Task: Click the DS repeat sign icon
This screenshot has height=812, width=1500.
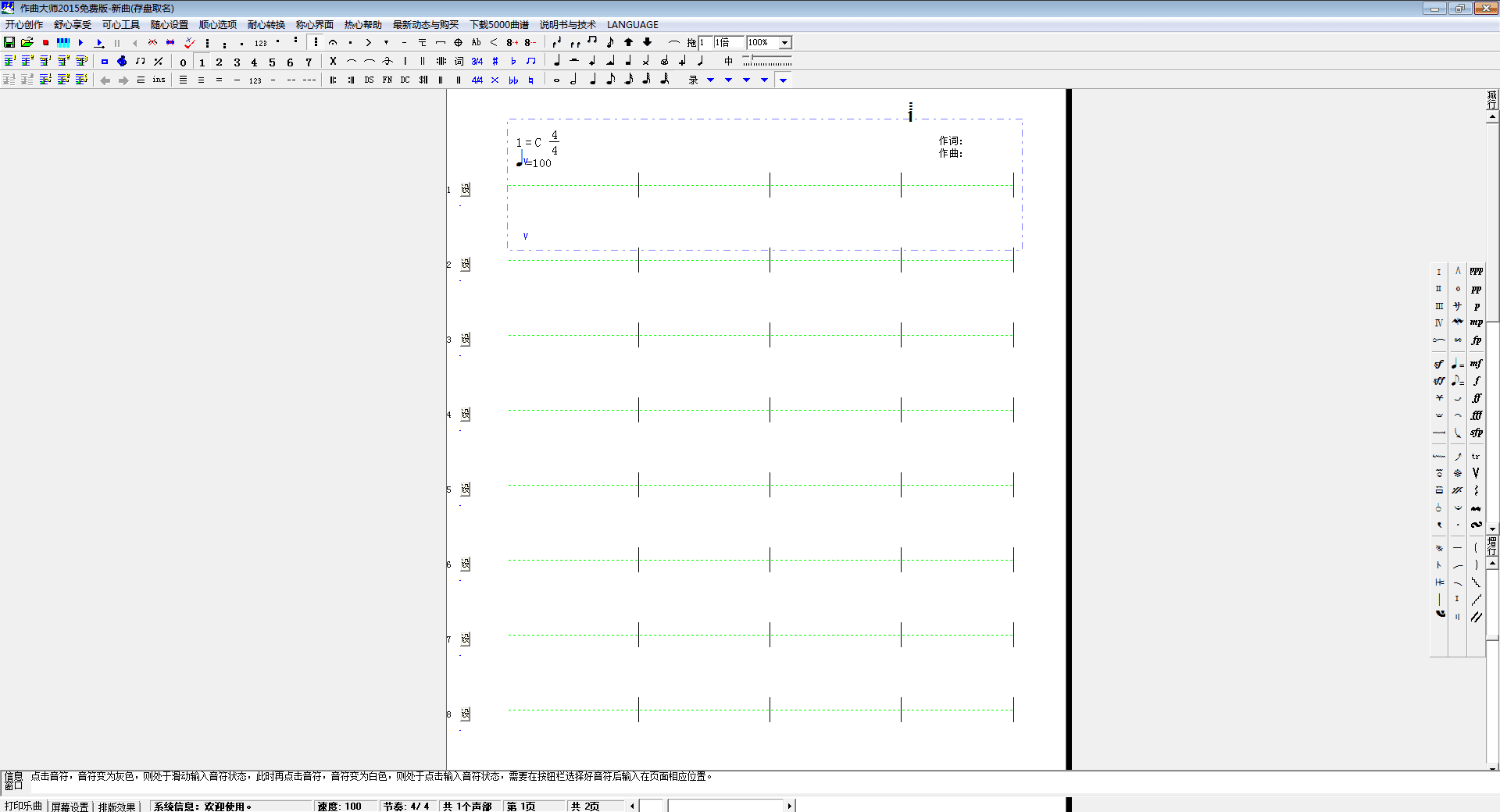Action: [369, 80]
